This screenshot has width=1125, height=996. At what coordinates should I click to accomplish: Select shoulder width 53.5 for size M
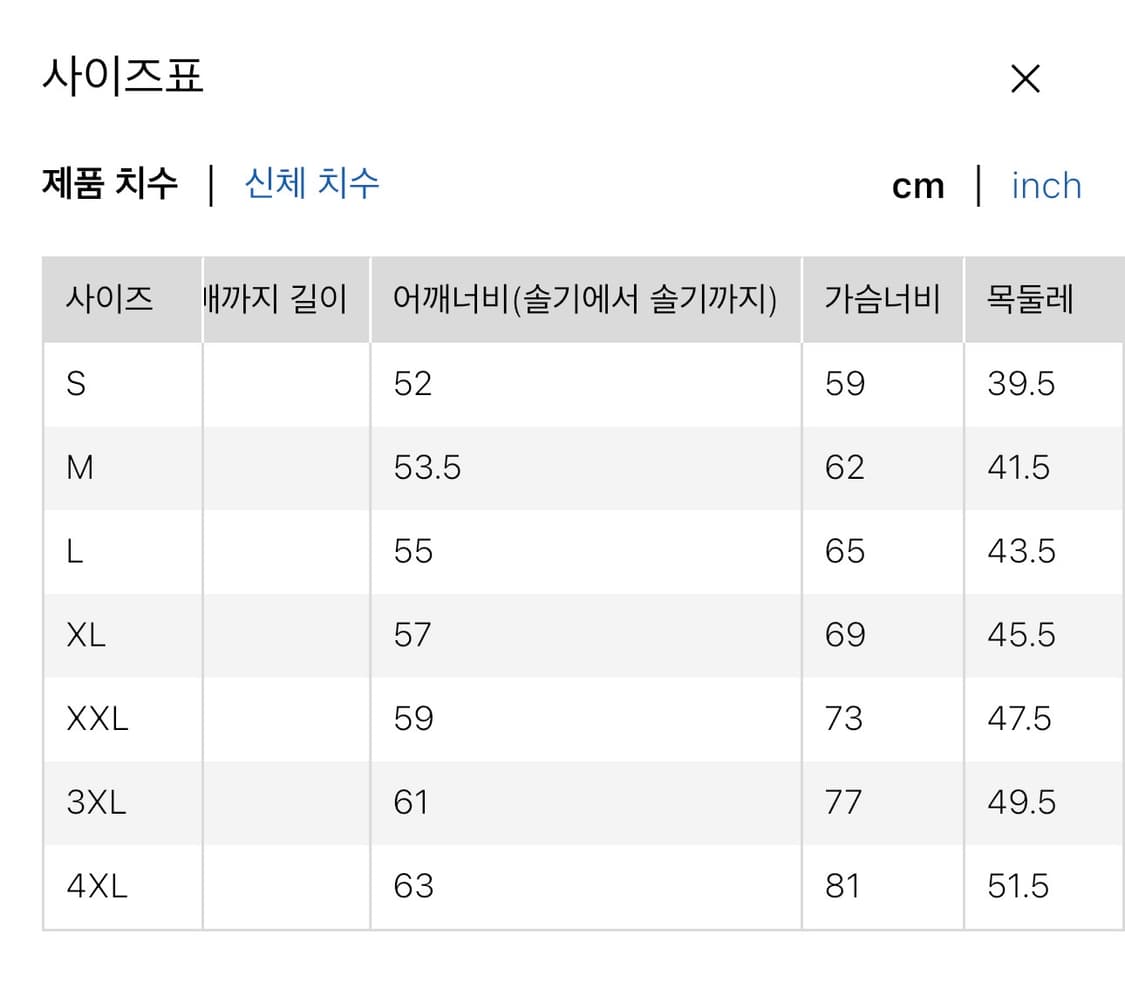click(x=427, y=466)
